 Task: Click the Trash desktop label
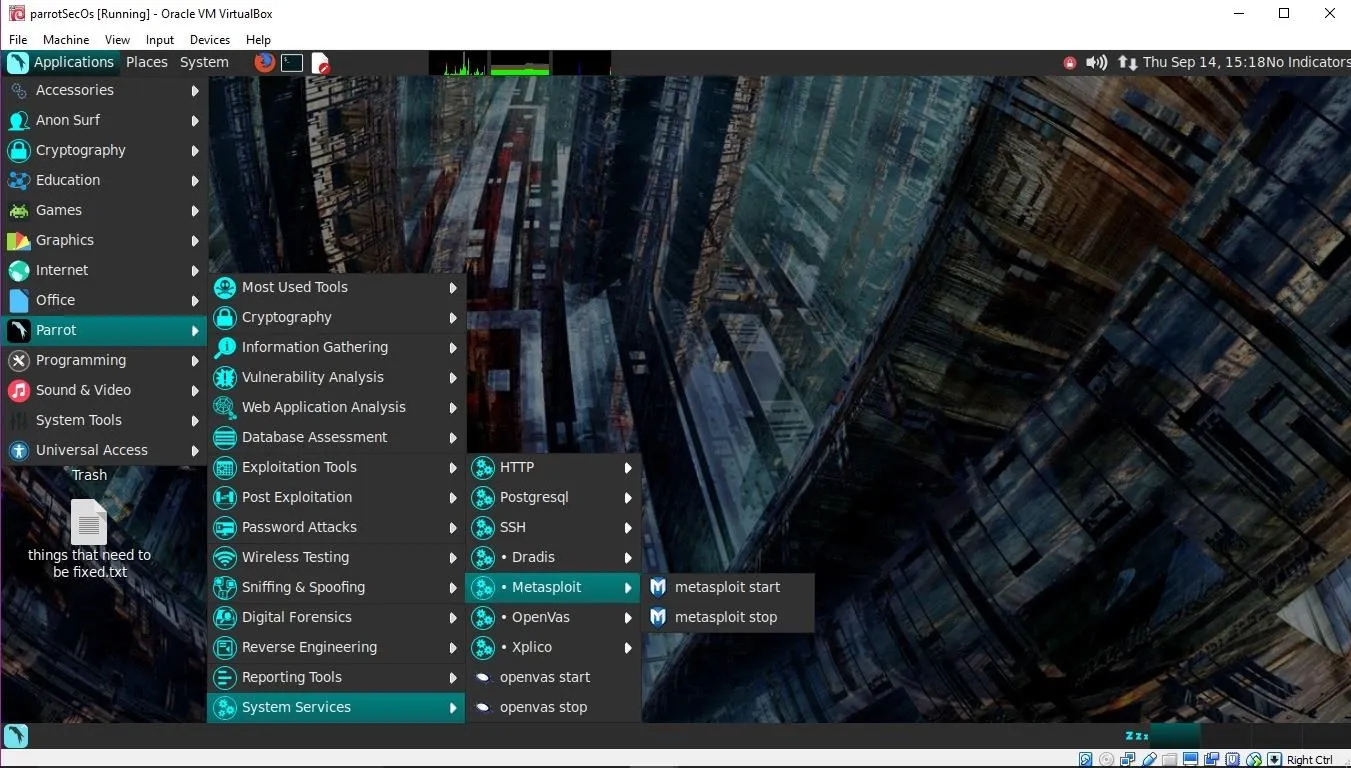coord(89,475)
